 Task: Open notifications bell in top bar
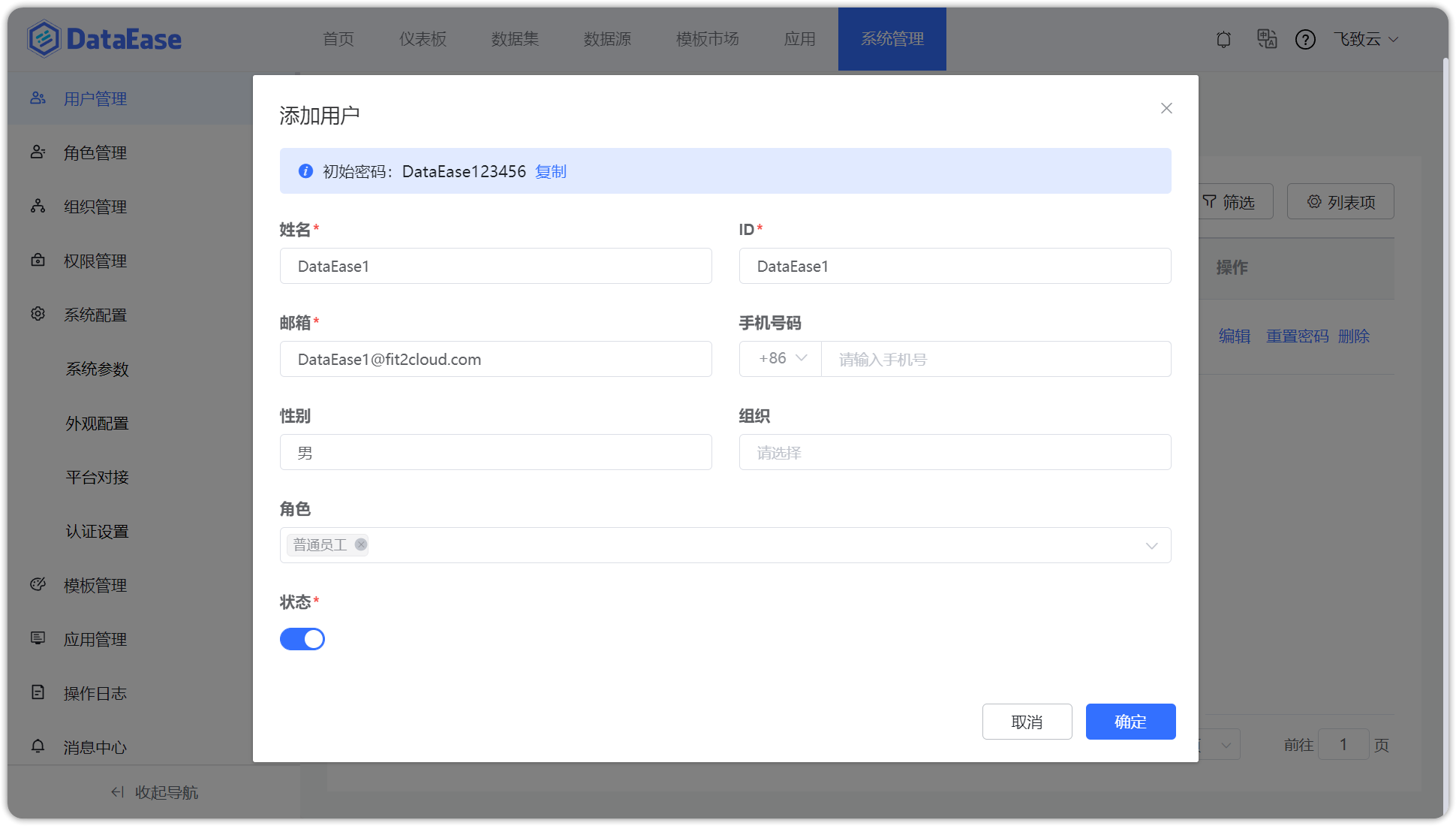pos(1223,39)
